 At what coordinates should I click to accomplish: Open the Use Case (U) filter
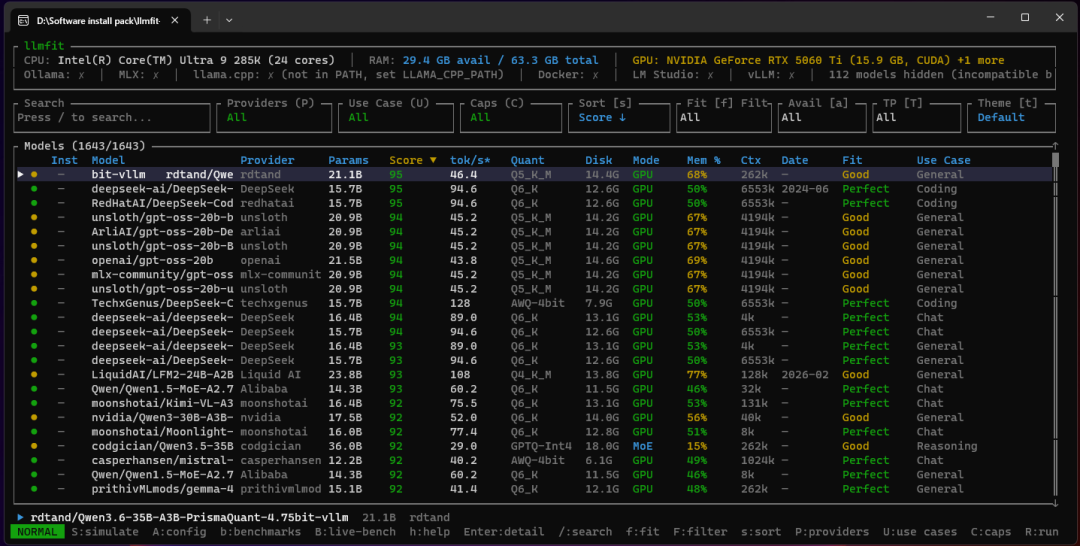pos(395,118)
